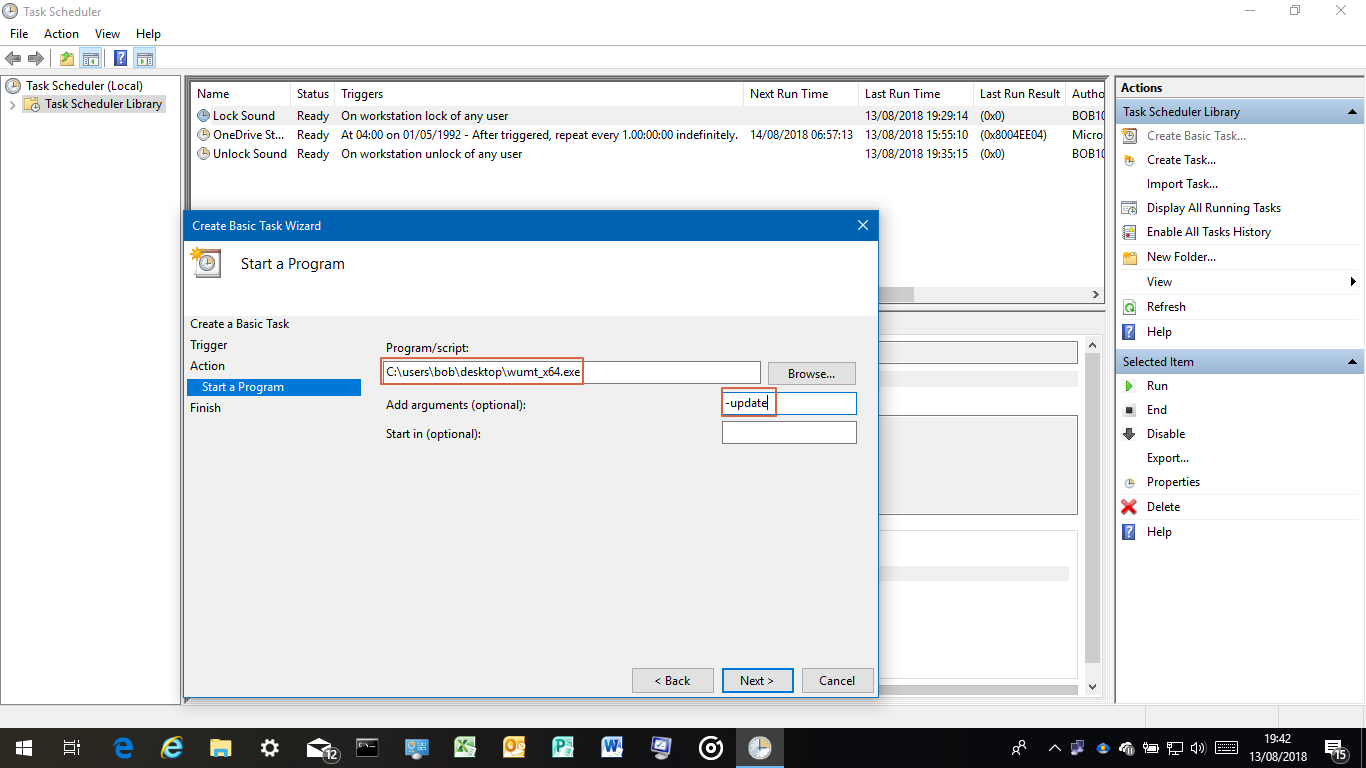Click the Run action green arrow
This screenshot has width=1366, height=768.
(x=1129, y=386)
